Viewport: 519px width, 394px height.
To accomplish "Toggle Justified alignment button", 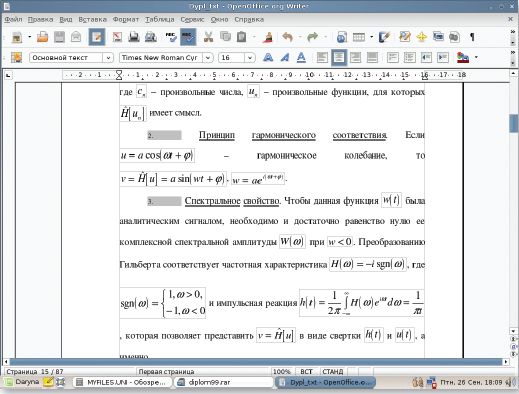I will [372, 58].
